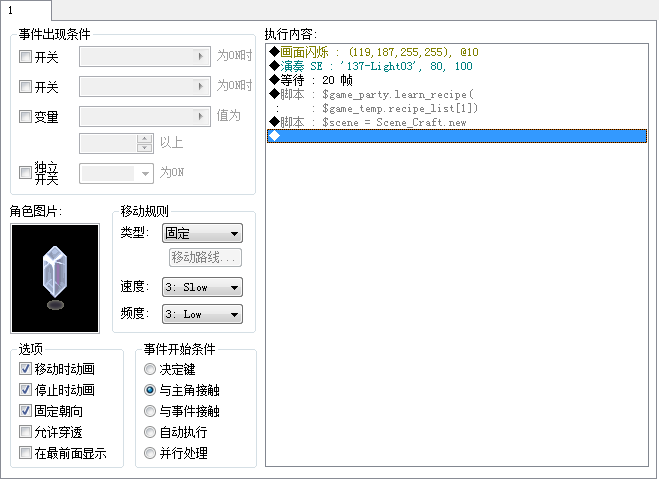Tick the 独立开关 condition checkbox
Viewport: 659px width, 480px height.
(25, 172)
